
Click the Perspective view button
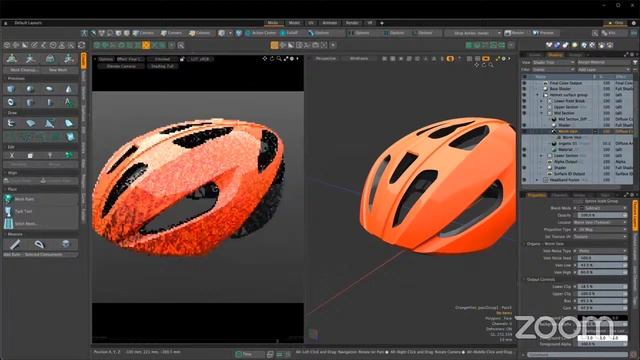326,59
